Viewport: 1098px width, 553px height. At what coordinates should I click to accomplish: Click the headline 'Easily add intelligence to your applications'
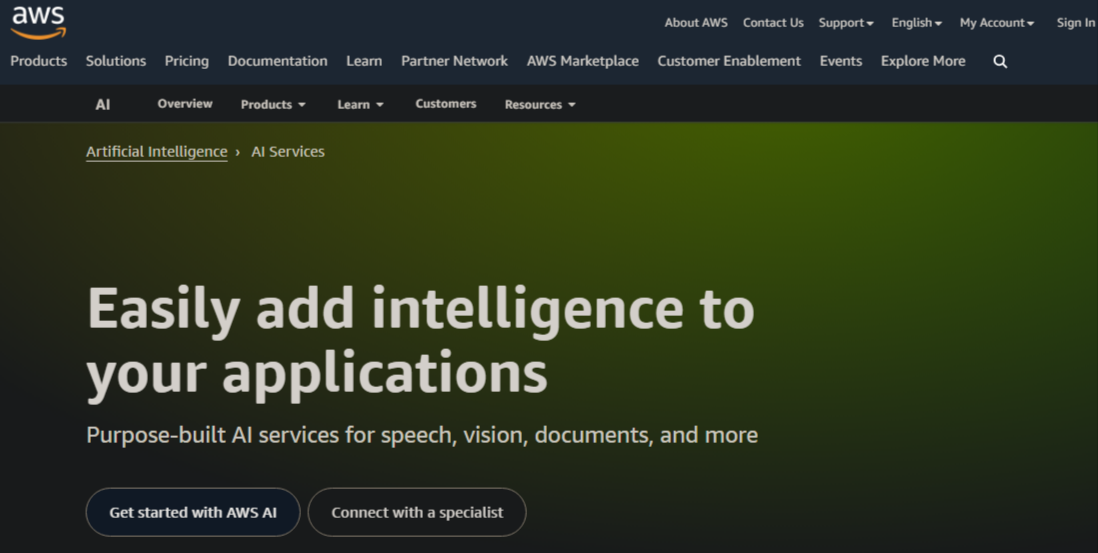pos(420,343)
